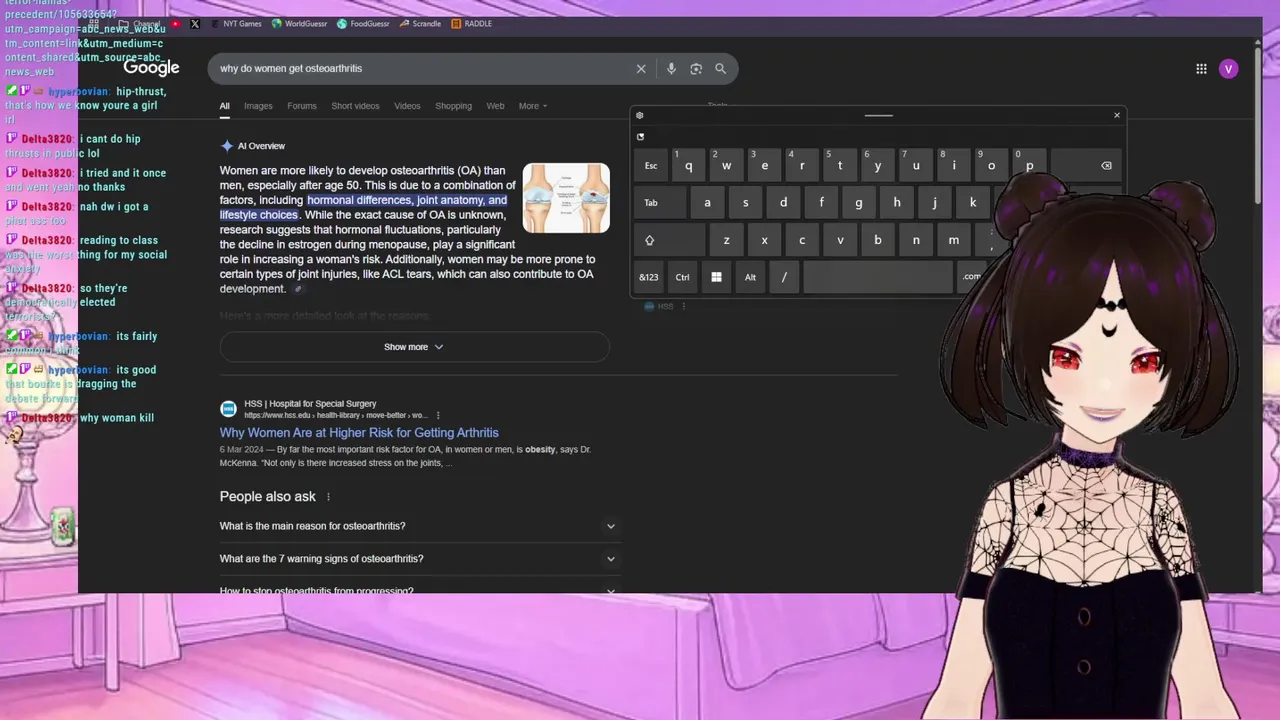
Task: Tap the Shift arrow key on keyboard
Action: (x=668, y=240)
